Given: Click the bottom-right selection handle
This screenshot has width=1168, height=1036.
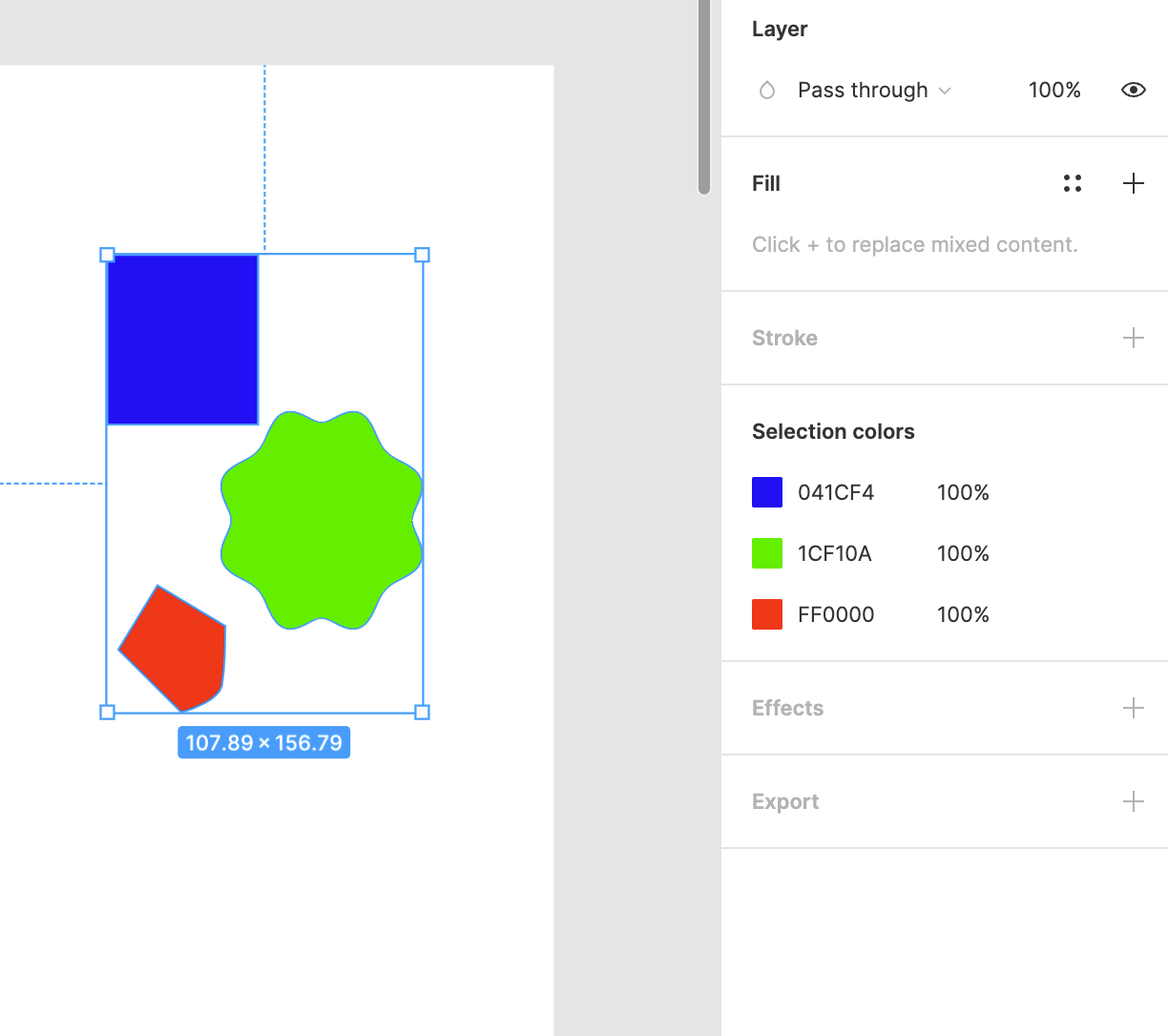Looking at the screenshot, I should point(422,712).
